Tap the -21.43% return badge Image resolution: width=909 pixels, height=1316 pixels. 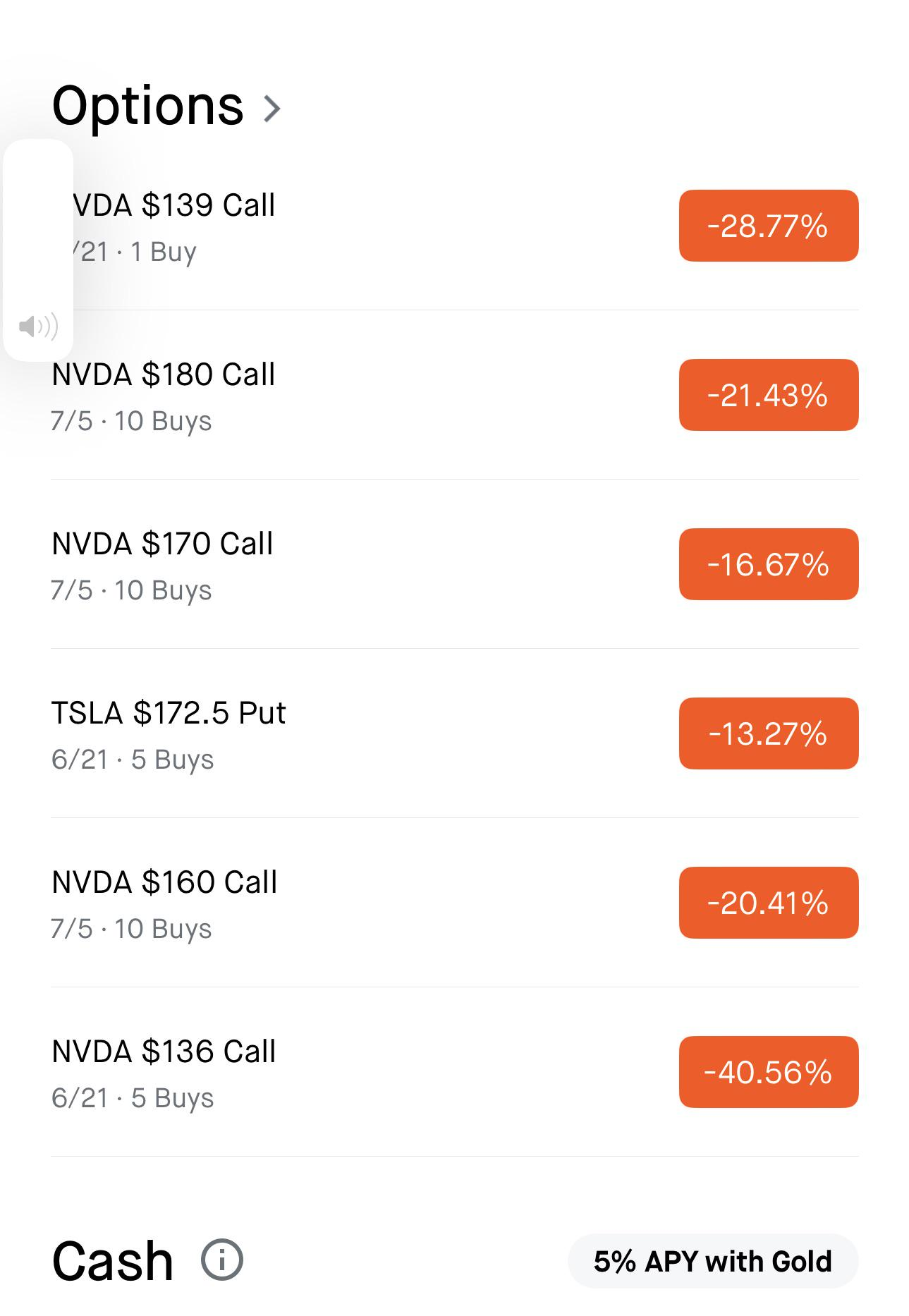[x=769, y=395]
